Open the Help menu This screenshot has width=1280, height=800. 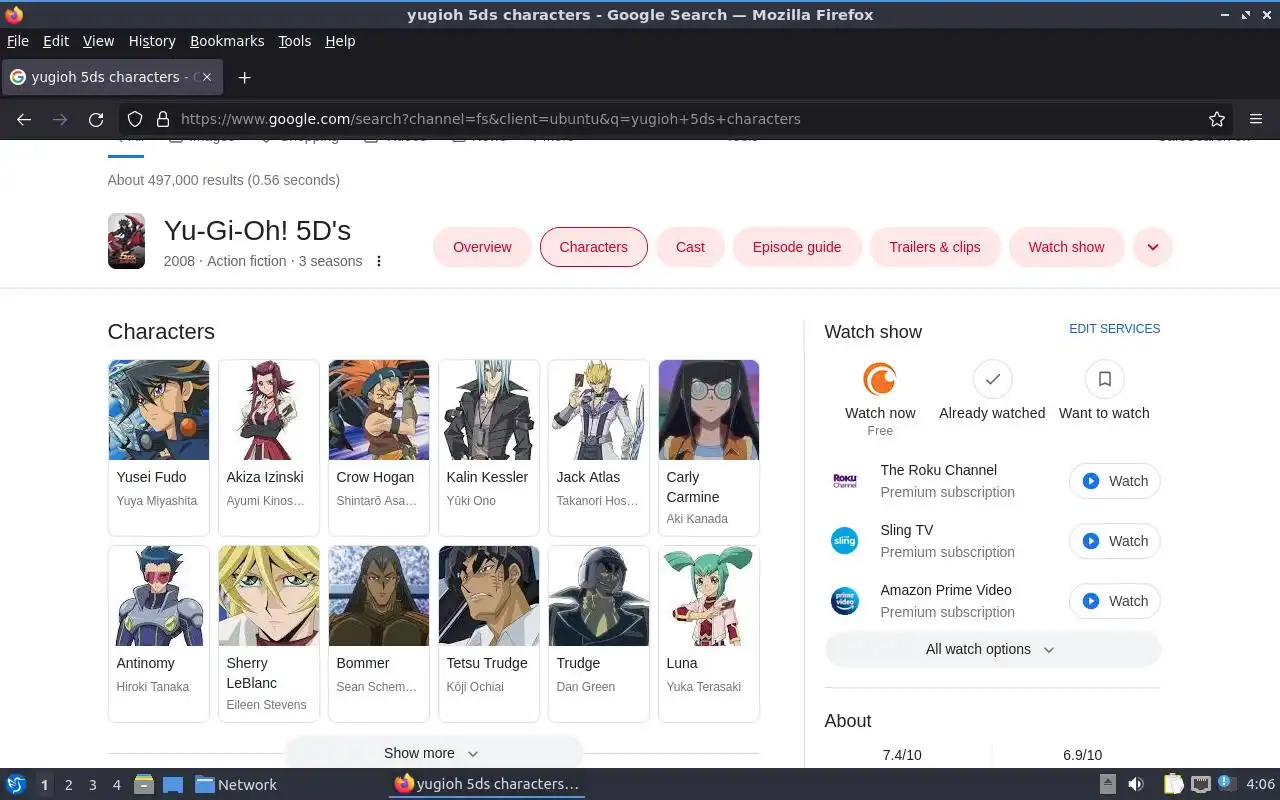point(340,41)
